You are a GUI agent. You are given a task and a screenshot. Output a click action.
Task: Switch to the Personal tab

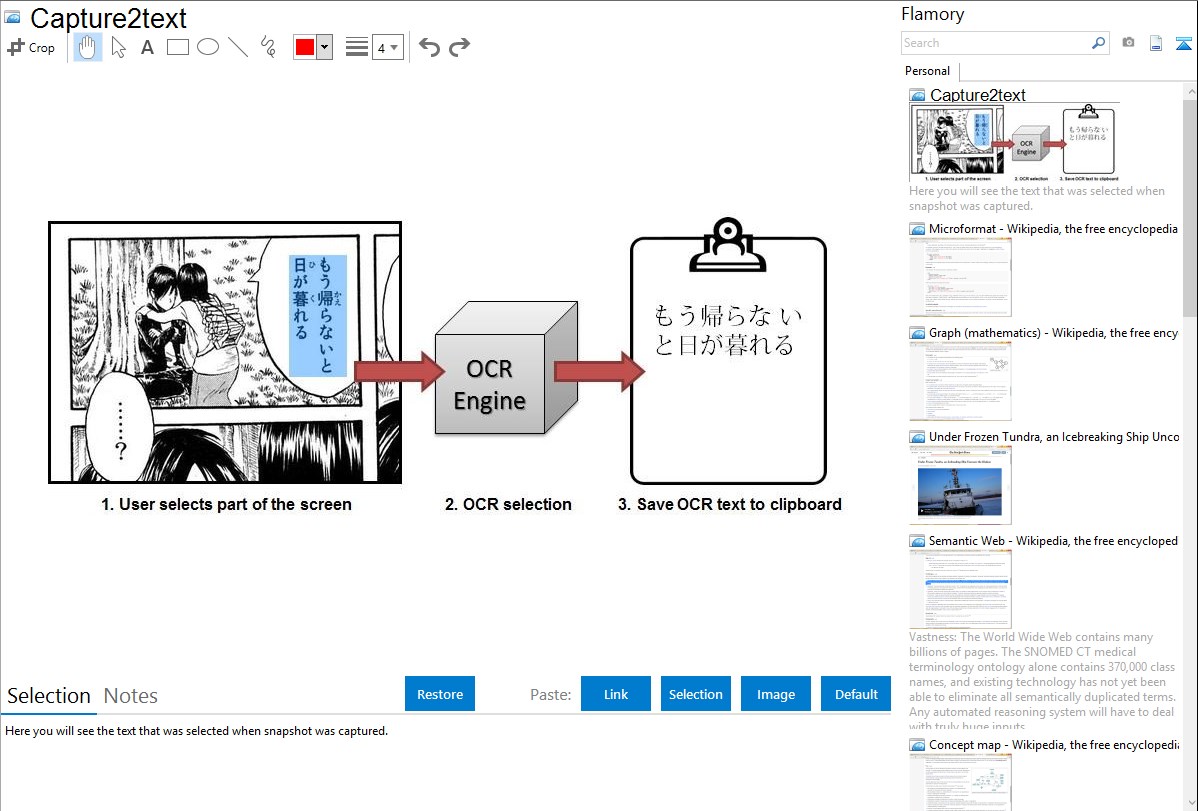[x=928, y=71]
